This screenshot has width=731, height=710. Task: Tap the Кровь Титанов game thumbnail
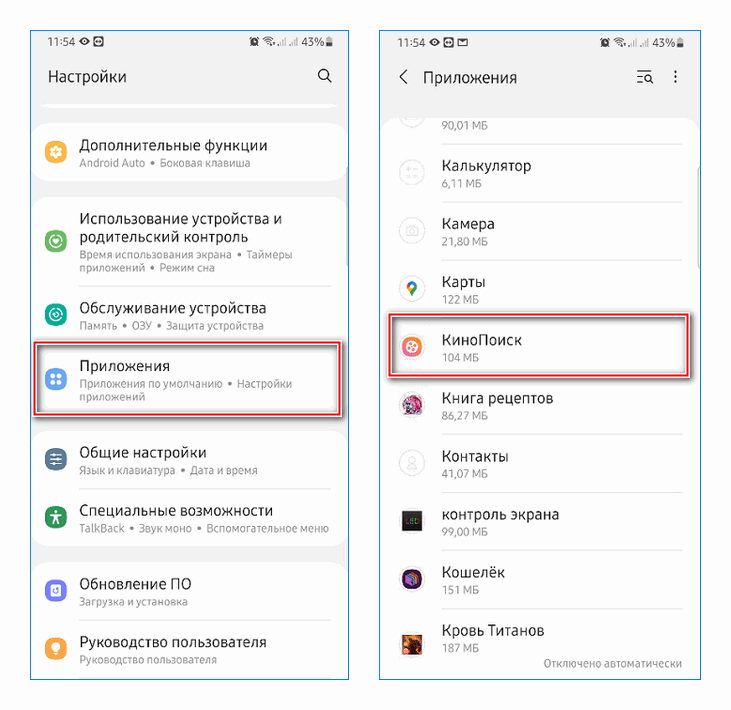(x=412, y=644)
